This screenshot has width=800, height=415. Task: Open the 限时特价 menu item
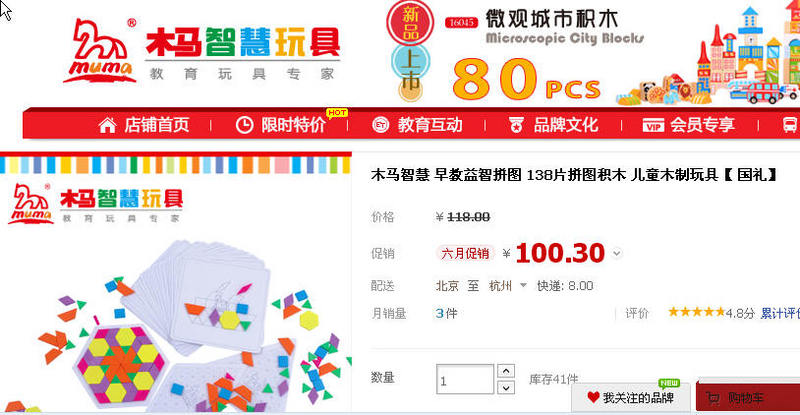pyautogui.click(x=293, y=125)
